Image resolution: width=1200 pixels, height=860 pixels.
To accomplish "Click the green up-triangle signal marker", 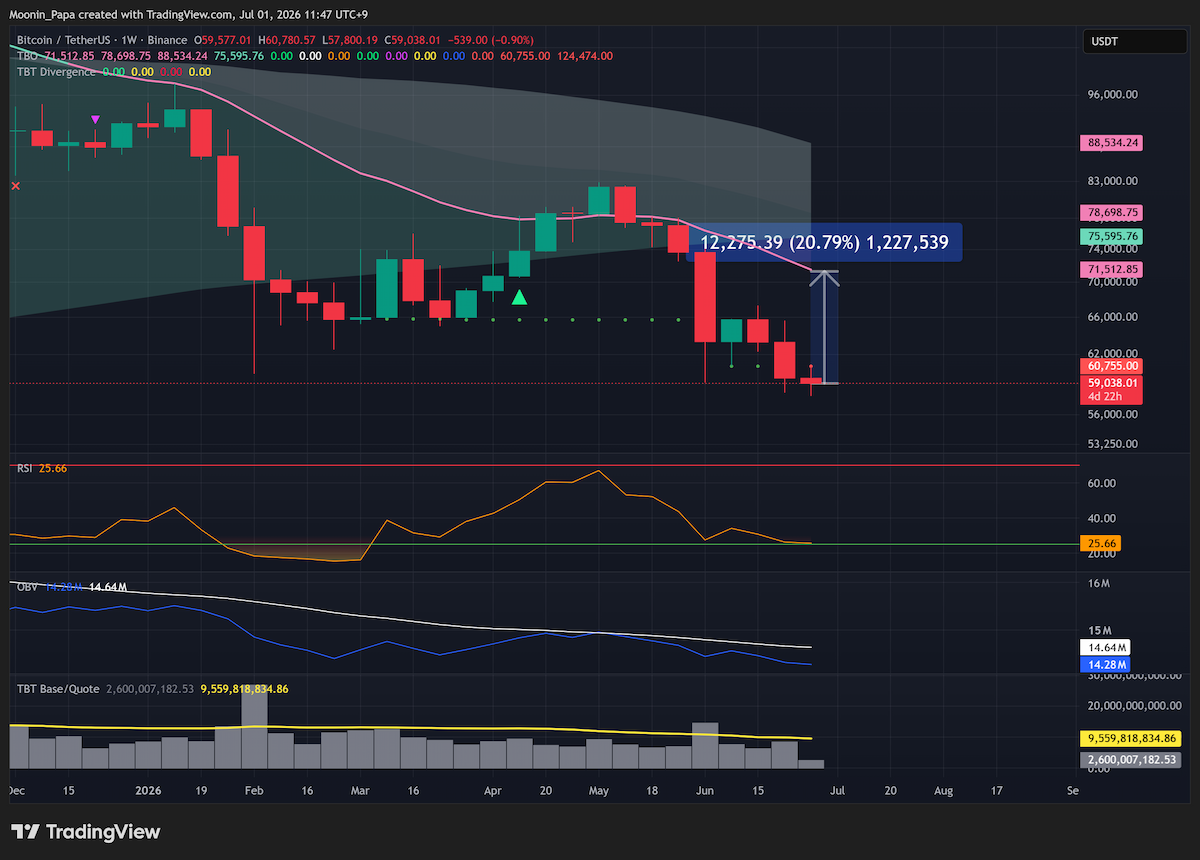I will [519, 297].
